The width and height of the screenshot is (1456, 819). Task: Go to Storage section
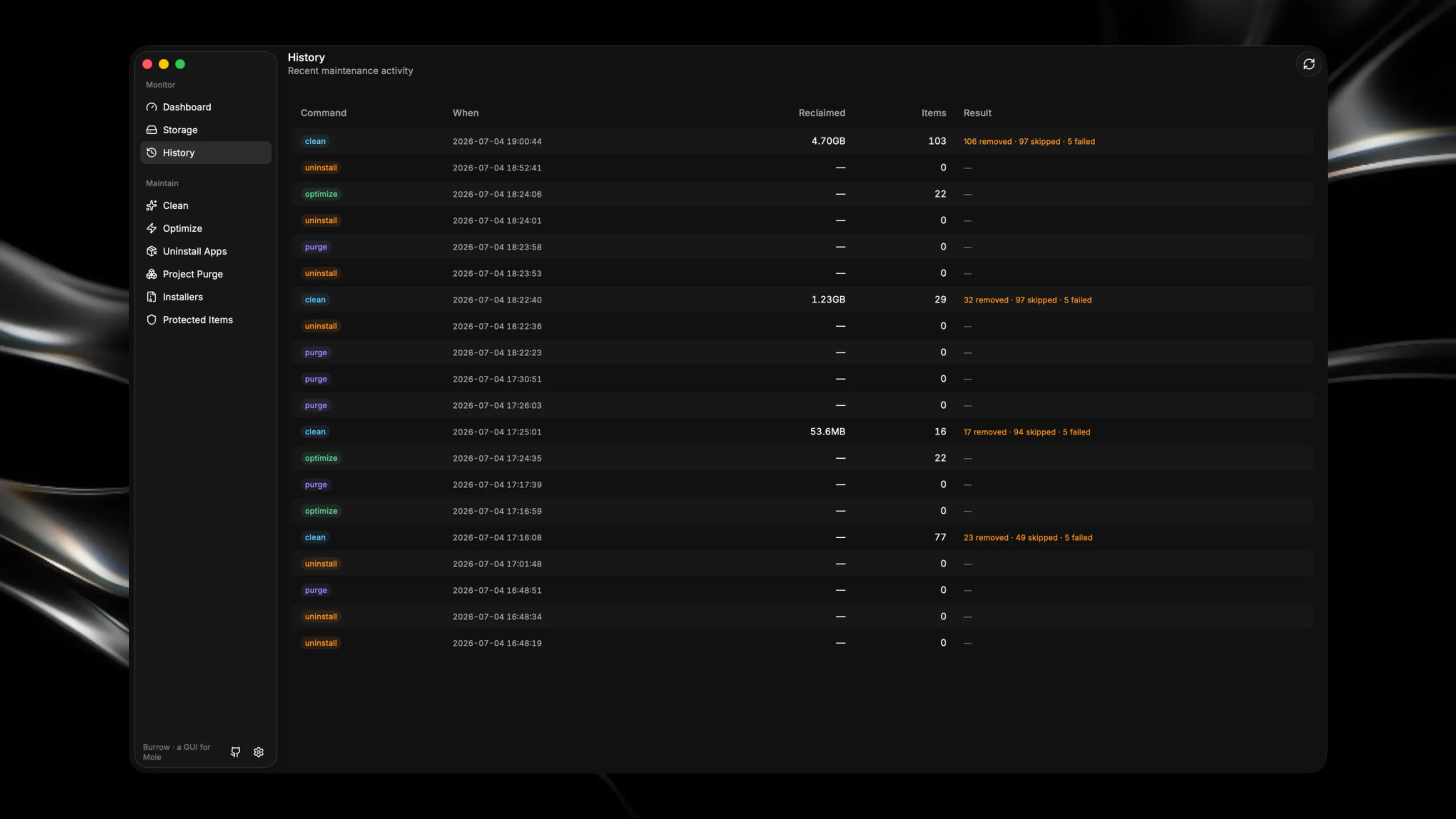[x=206, y=129]
